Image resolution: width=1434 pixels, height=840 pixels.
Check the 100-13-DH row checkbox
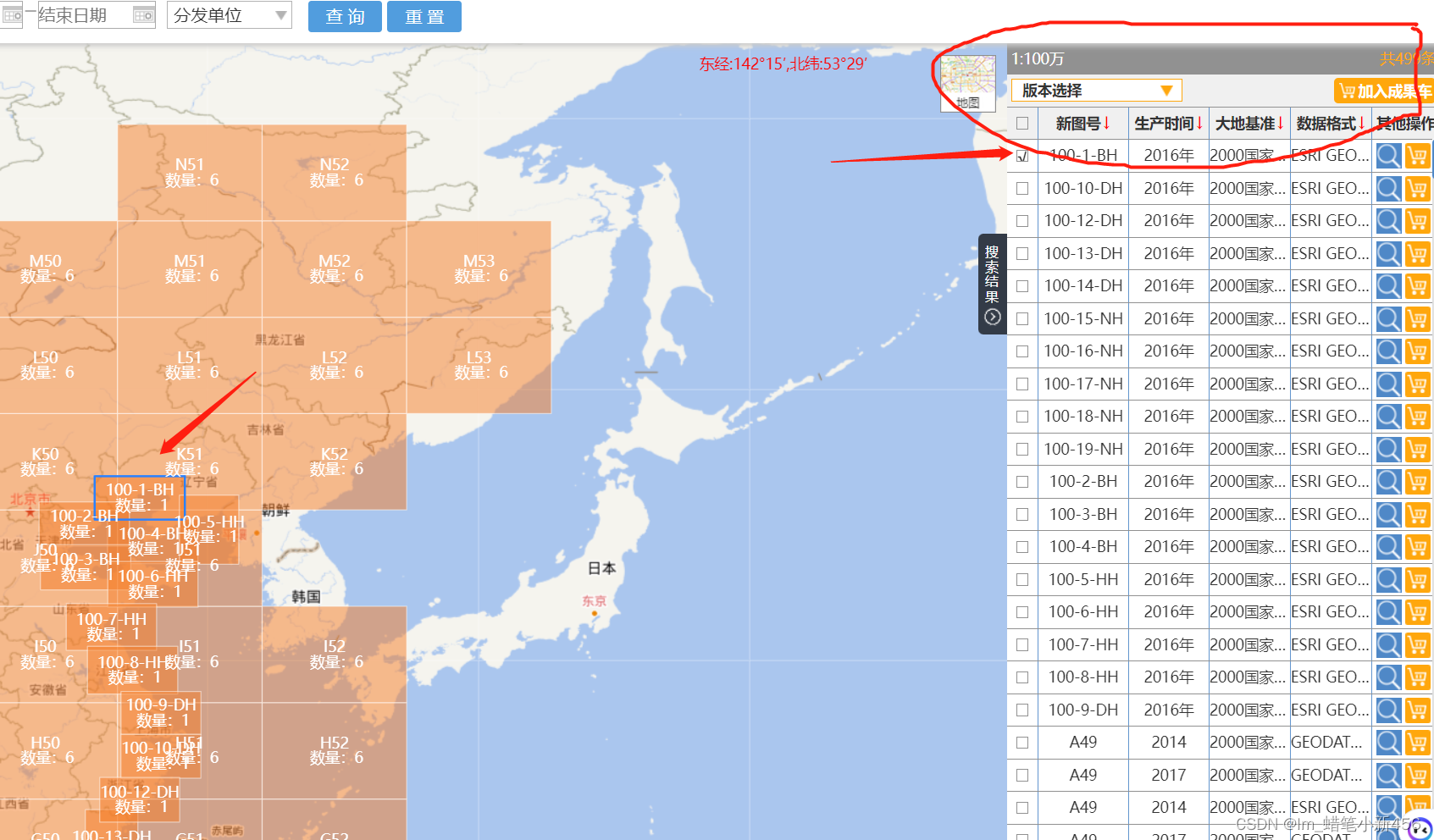coord(1022,253)
